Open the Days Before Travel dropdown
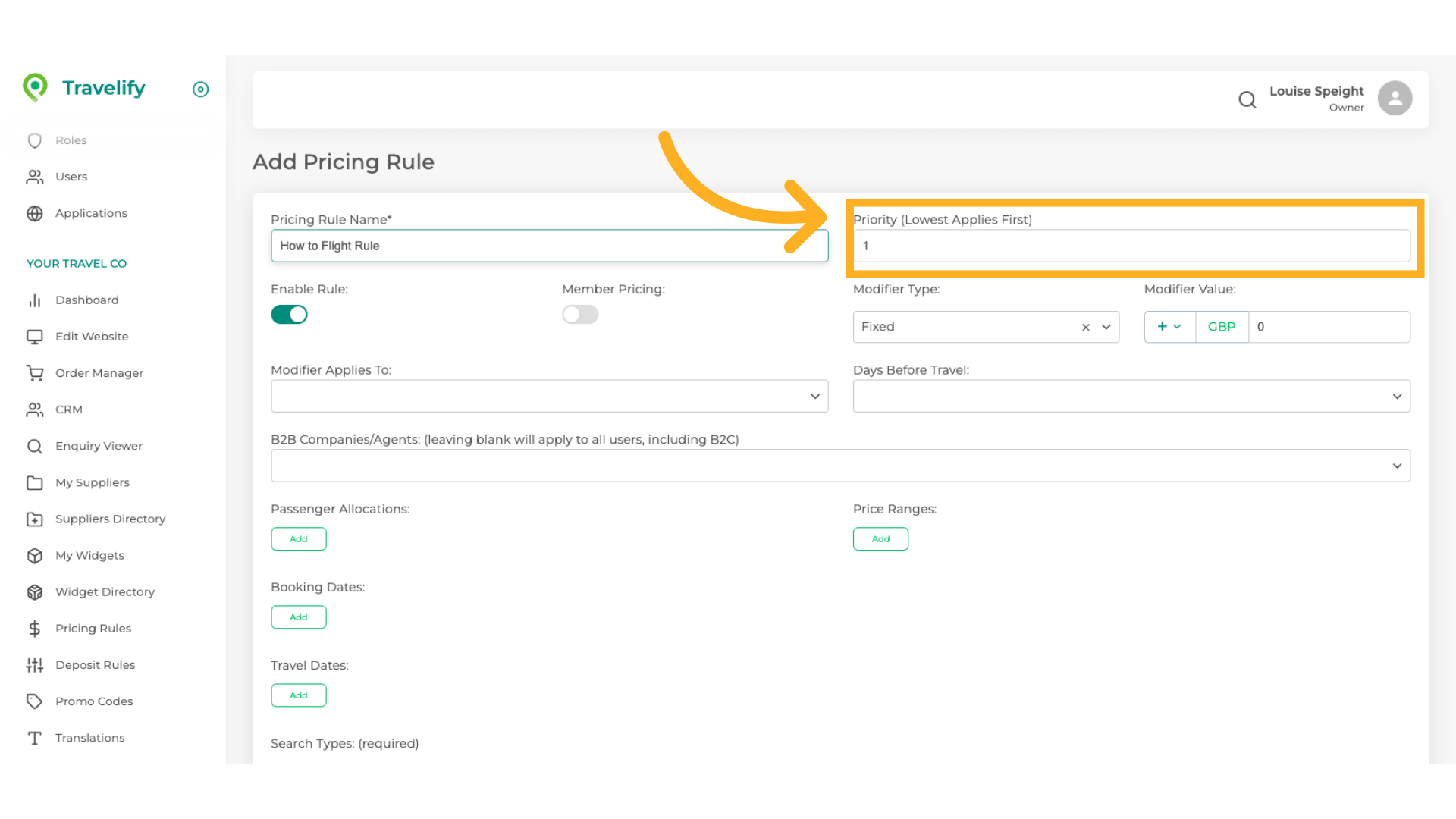Image resolution: width=1456 pixels, height=819 pixels. (x=1131, y=397)
